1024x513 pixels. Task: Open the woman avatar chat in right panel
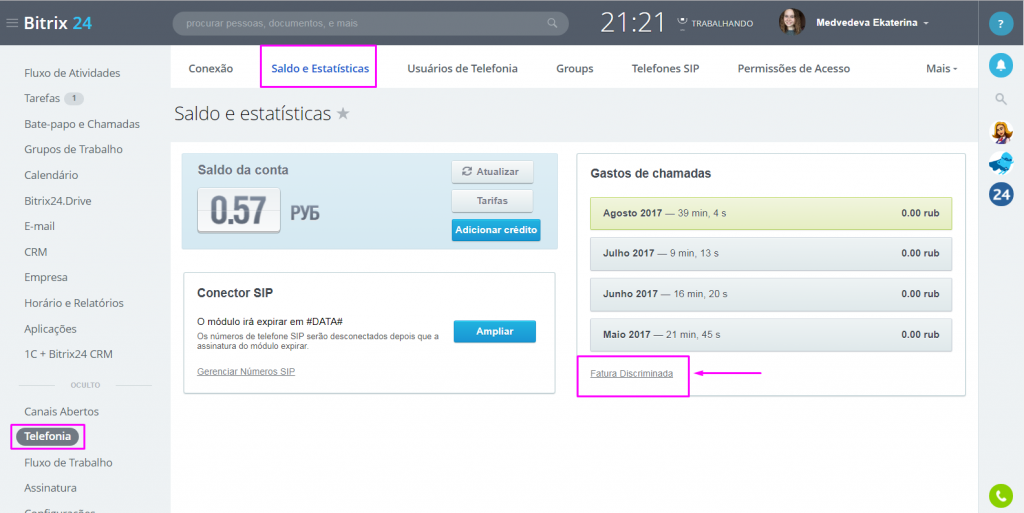[1000, 132]
